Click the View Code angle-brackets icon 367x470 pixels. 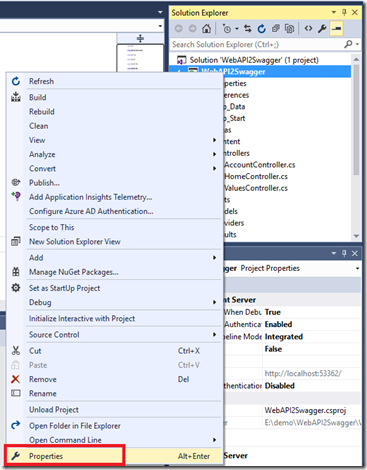click(x=308, y=29)
